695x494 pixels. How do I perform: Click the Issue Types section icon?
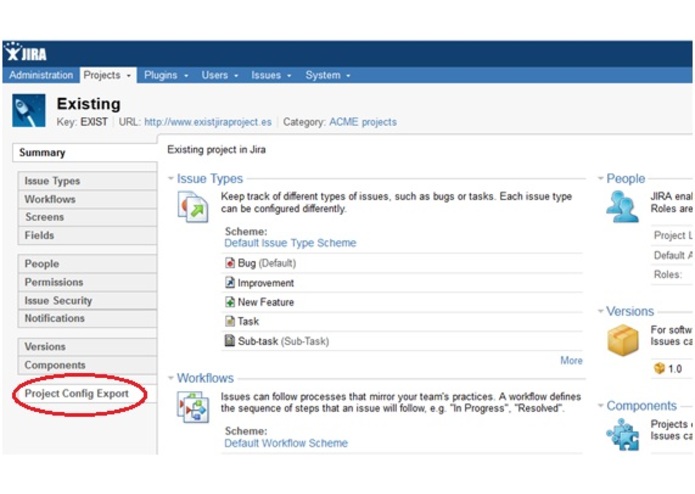[193, 206]
